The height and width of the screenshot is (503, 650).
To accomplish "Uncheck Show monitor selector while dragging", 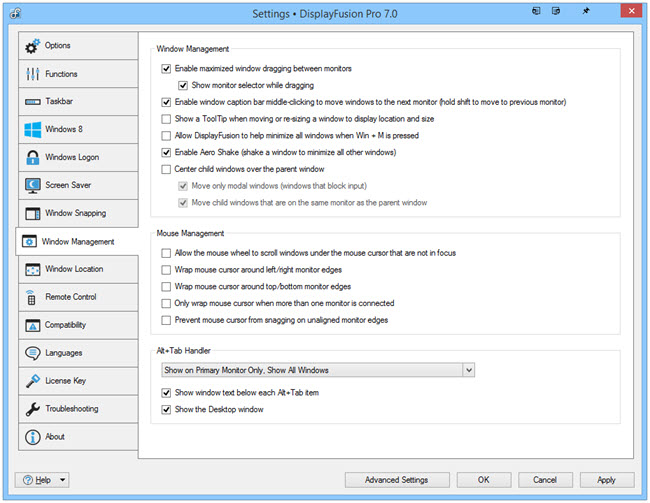I will [x=183, y=85].
